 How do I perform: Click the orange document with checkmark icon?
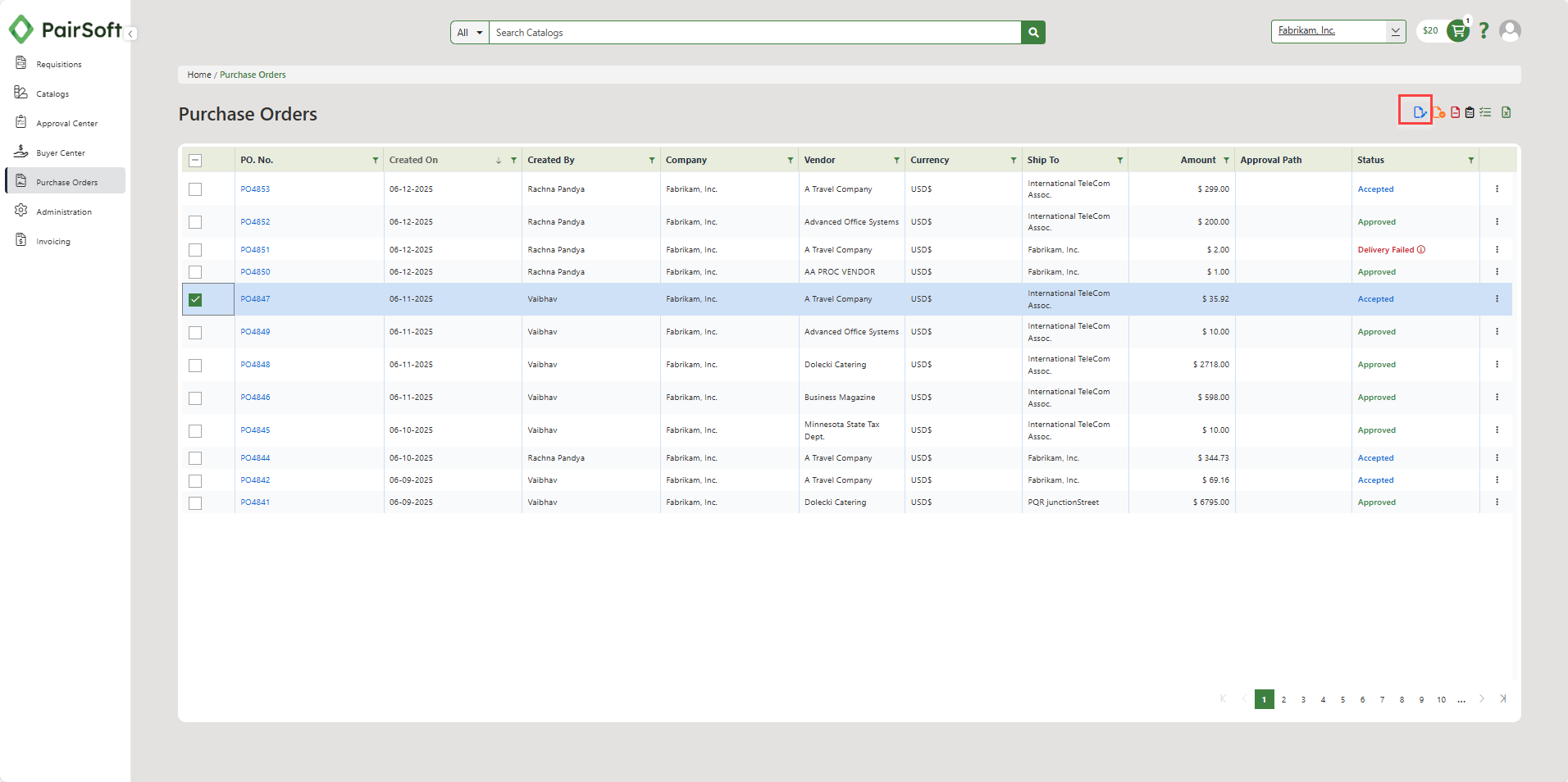[1438, 112]
